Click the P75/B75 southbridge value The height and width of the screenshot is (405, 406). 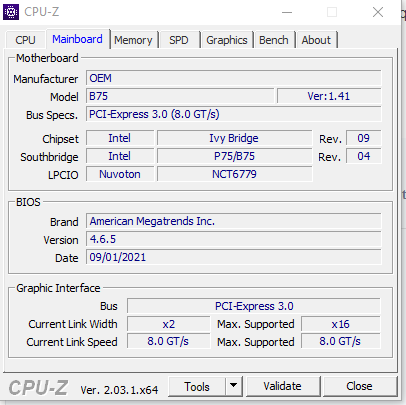[235, 156]
